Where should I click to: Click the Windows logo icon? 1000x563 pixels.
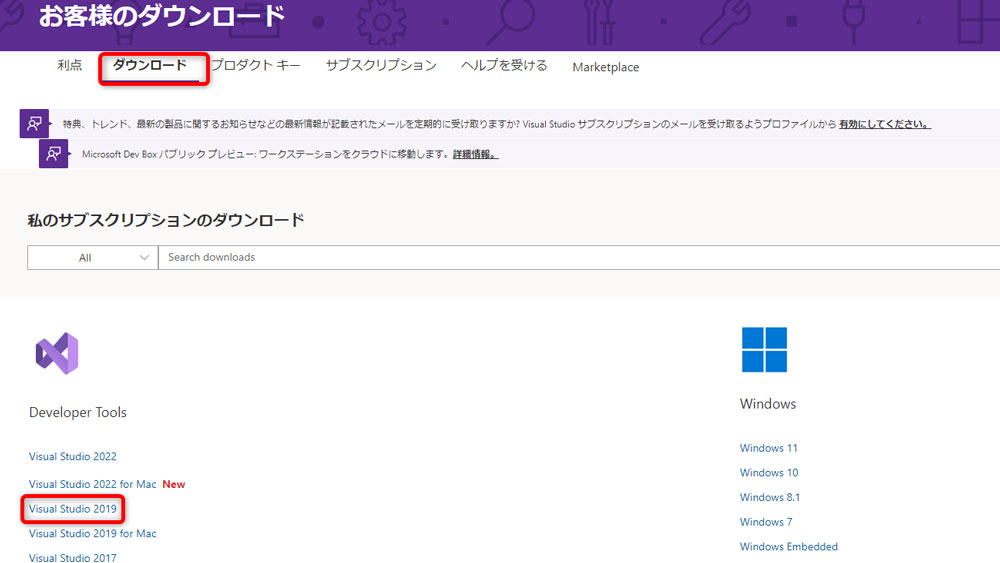pos(764,349)
